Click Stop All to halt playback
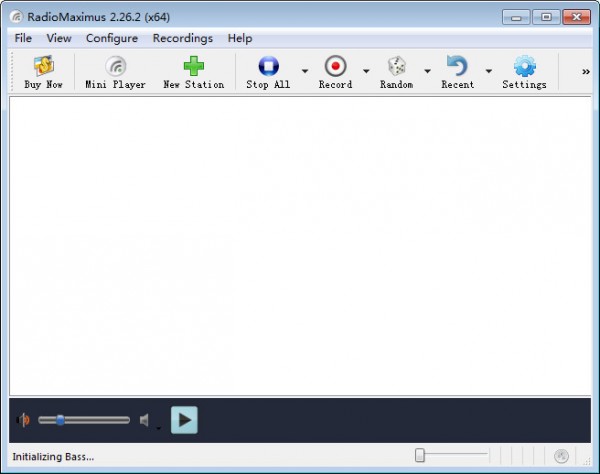Viewport: 600px width, 474px height. pyautogui.click(x=268, y=72)
